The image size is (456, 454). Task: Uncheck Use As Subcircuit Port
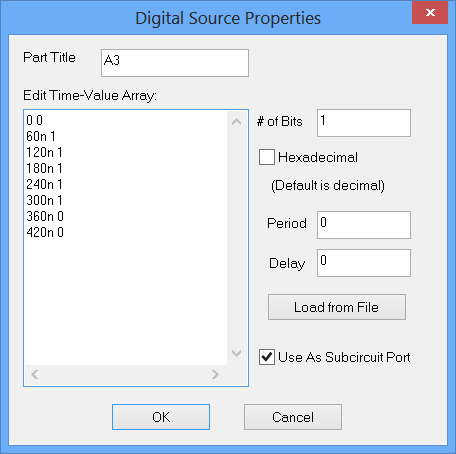(x=267, y=357)
